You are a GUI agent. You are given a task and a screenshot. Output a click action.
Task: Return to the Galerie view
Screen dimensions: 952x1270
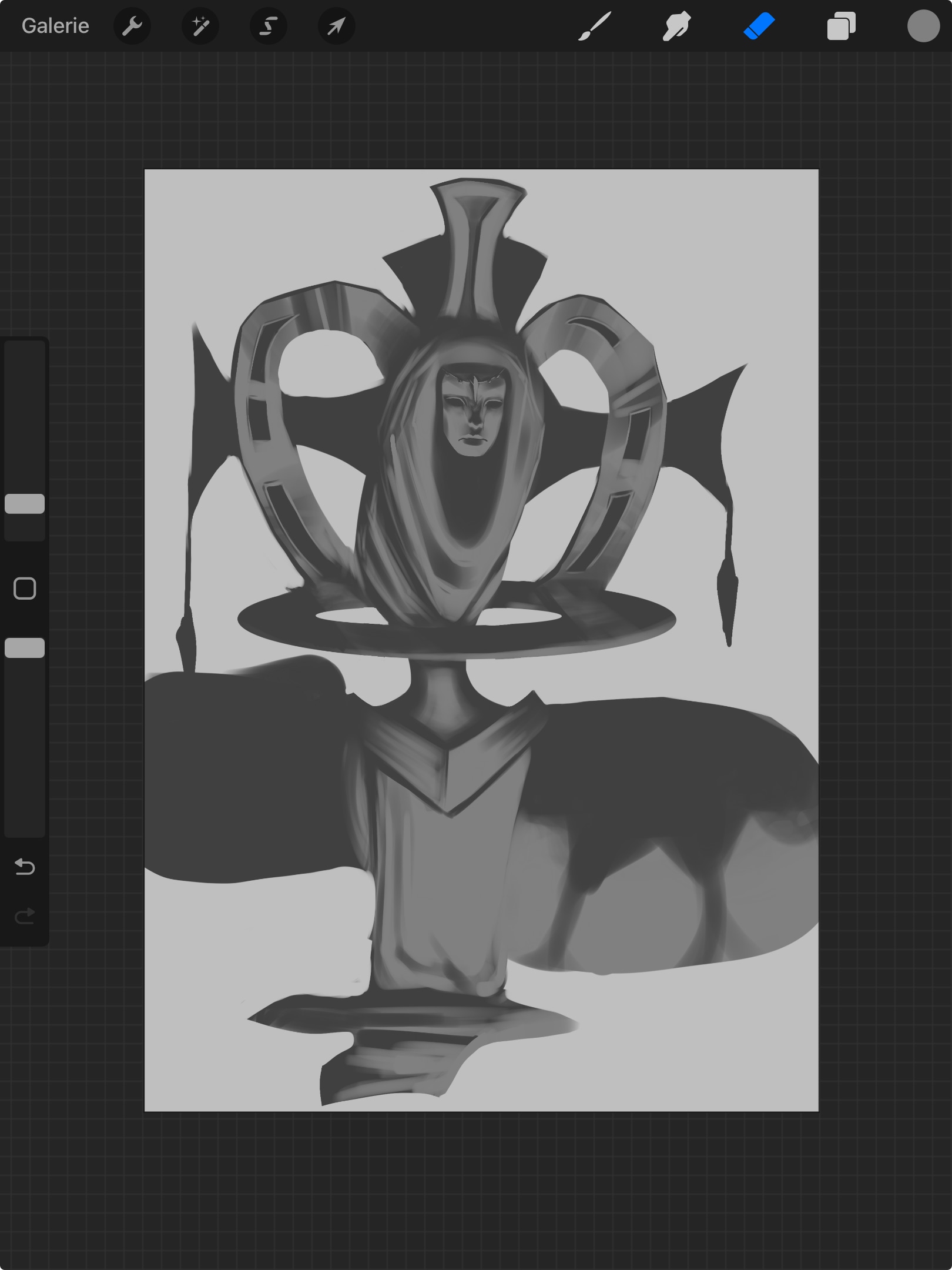(55, 26)
